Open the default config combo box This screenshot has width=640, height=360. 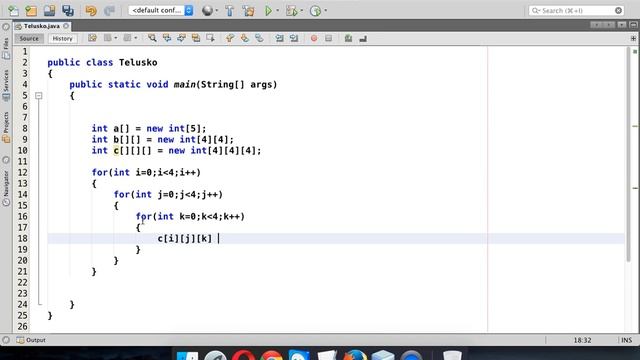click(161, 11)
